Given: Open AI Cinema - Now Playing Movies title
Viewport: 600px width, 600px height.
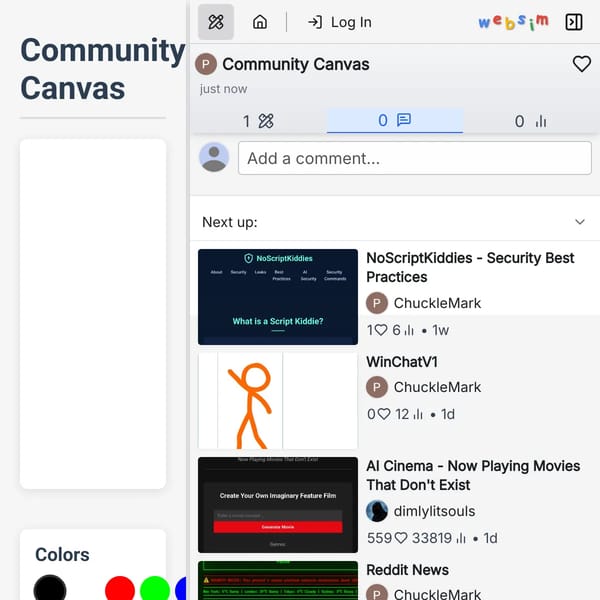Looking at the screenshot, I should 473,475.
